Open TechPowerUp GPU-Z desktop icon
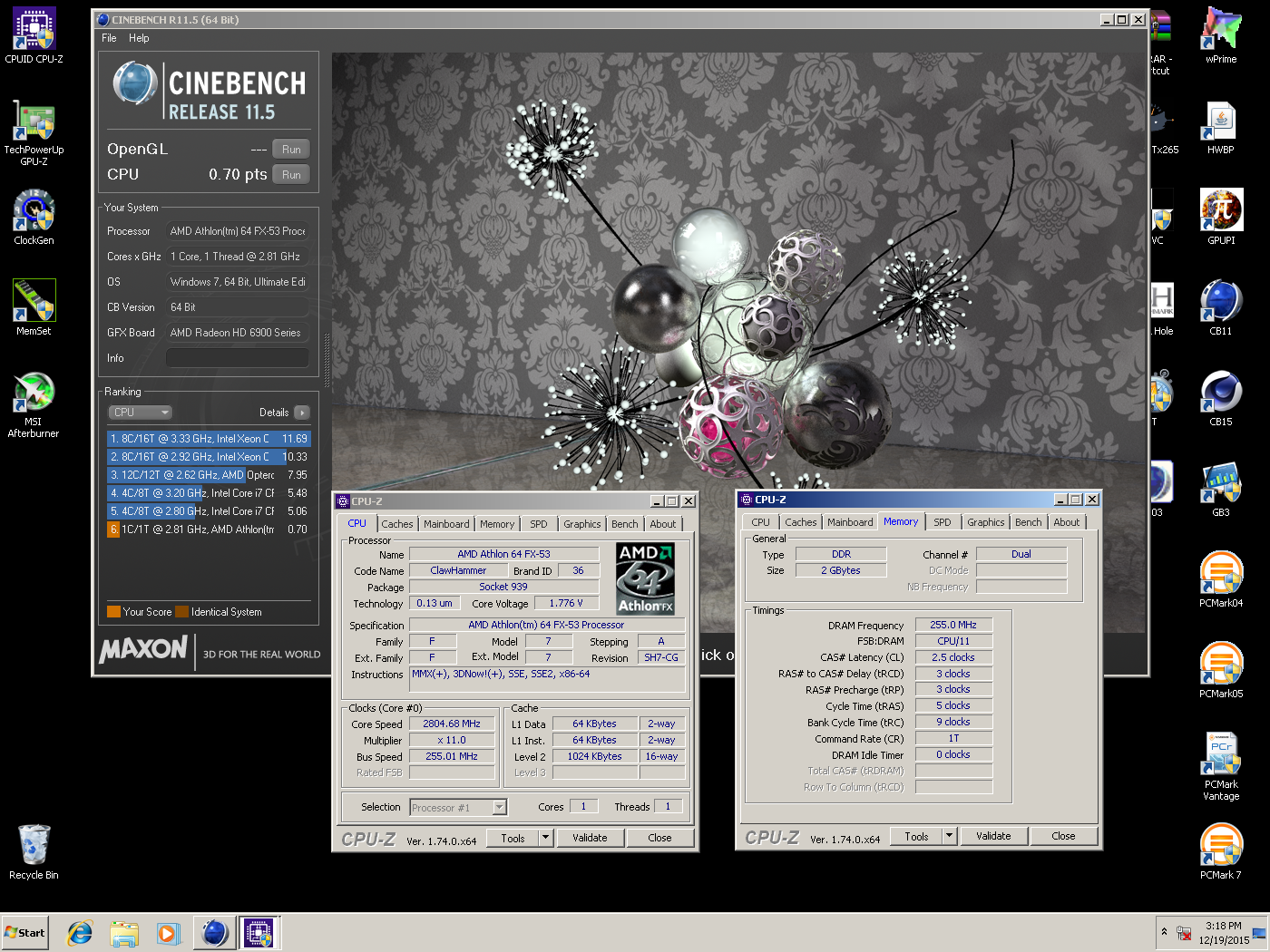Screen dimensions: 1270x952 (34, 132)
